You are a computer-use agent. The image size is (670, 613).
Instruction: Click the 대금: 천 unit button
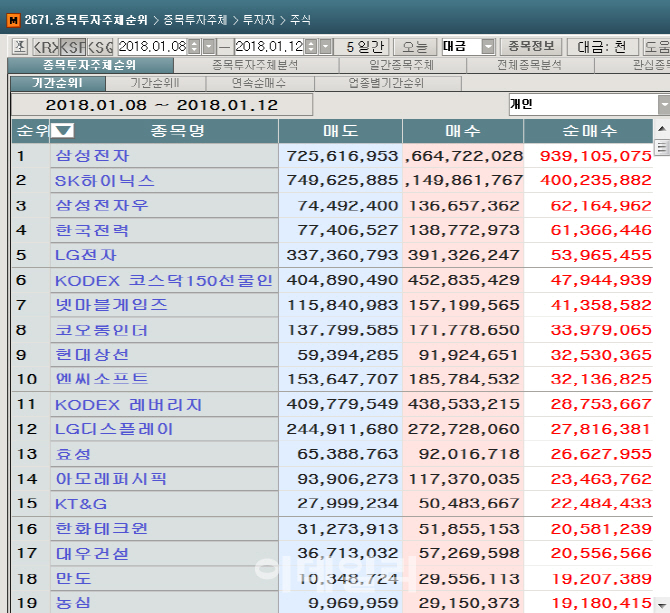pyautogui.click(x=602, y=47)
